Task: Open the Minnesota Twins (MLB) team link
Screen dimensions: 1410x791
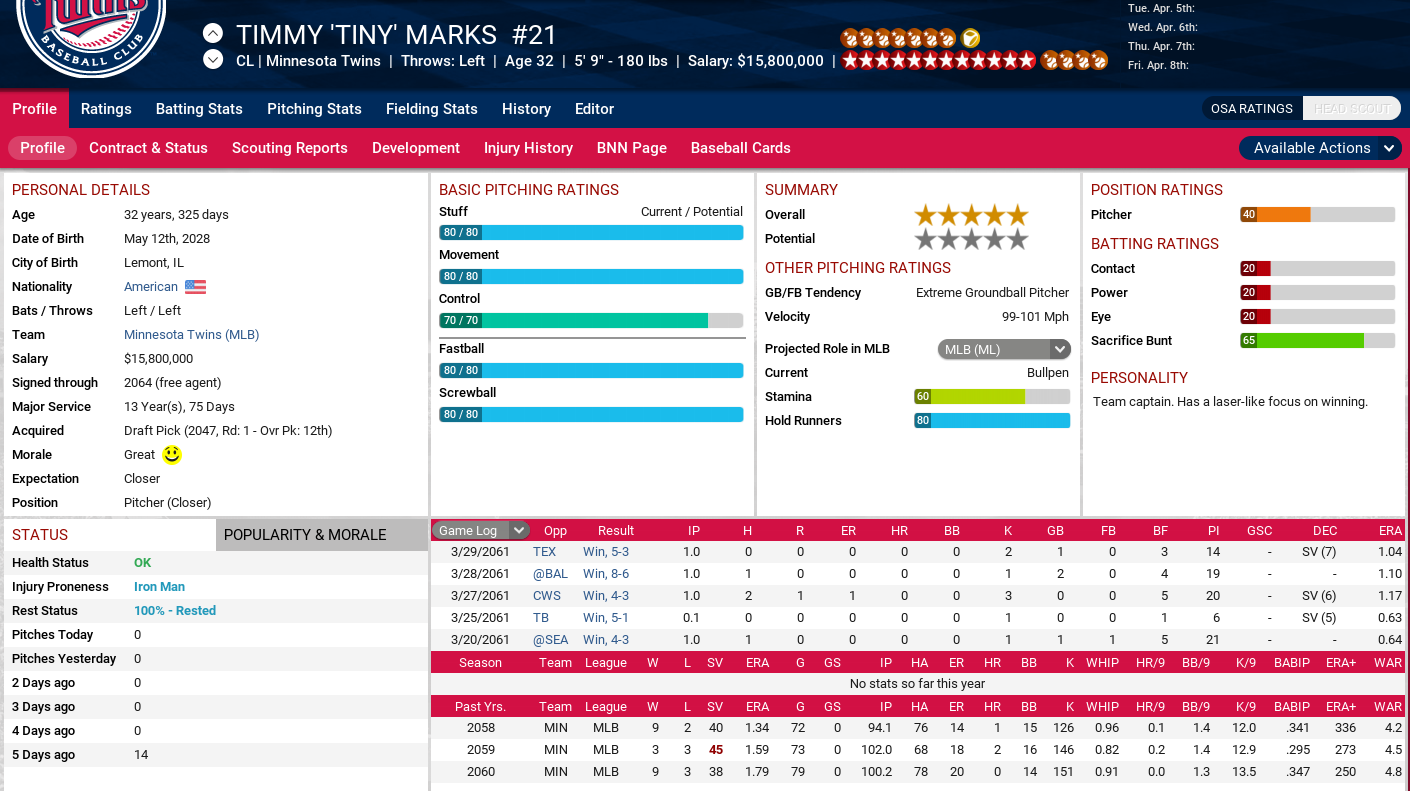Action: [191, 335]
